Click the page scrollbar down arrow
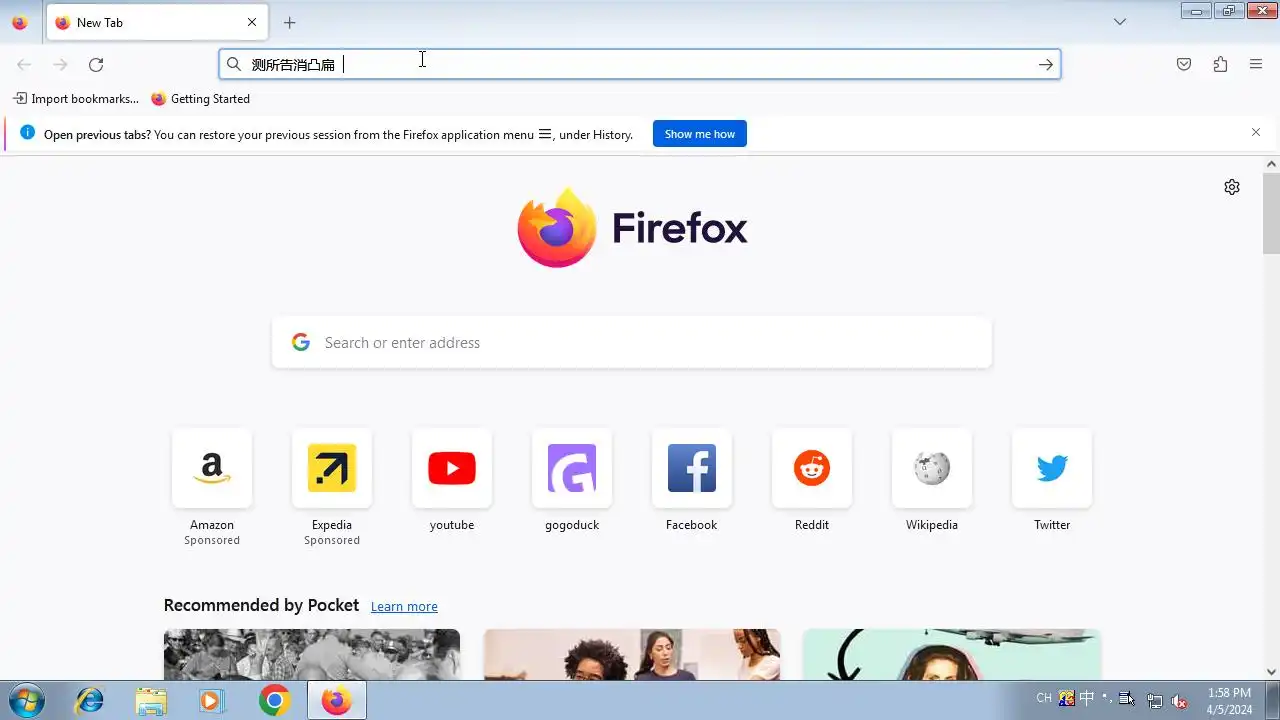This screenshot has width=1280, height=720. coord(1271,672)
